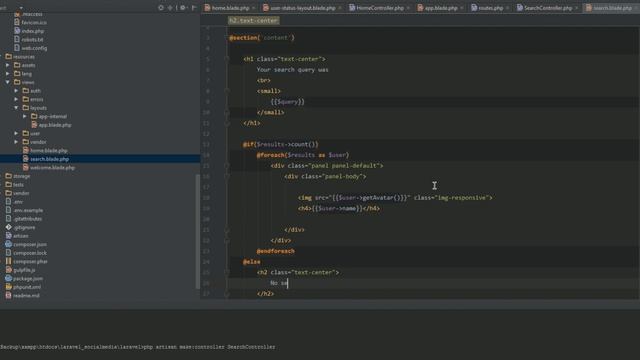Screen dimensions: 640x360
Task: Expand the auth folder
Action: 16,91
